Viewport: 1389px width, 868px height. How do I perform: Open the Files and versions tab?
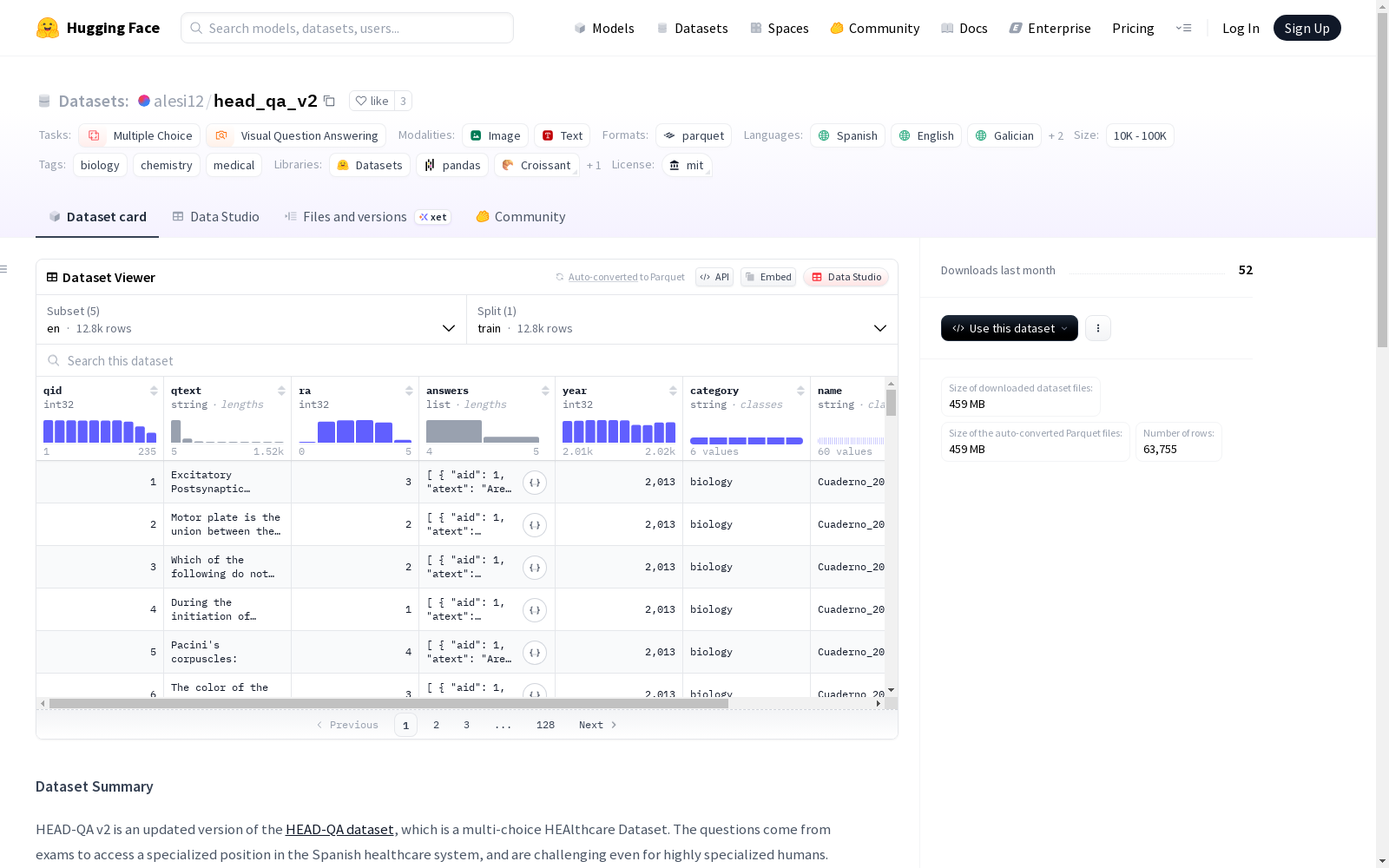pos(367,217)
